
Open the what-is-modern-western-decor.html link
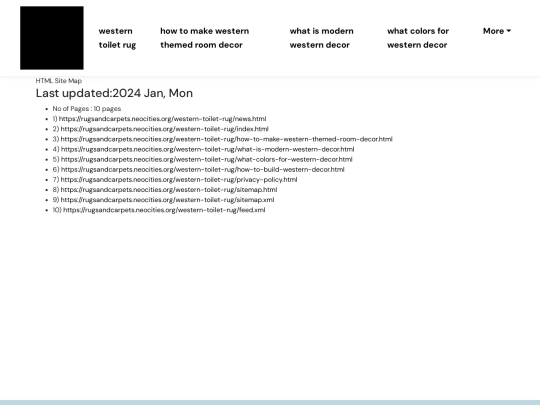pyautogui.click(x=207, y=149)
